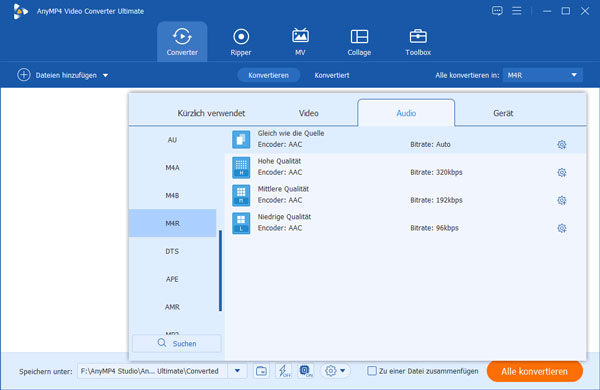
Task: Click the Niedrige Qualität preset icon
Action: pyautogui.click(x=241, y=223)
